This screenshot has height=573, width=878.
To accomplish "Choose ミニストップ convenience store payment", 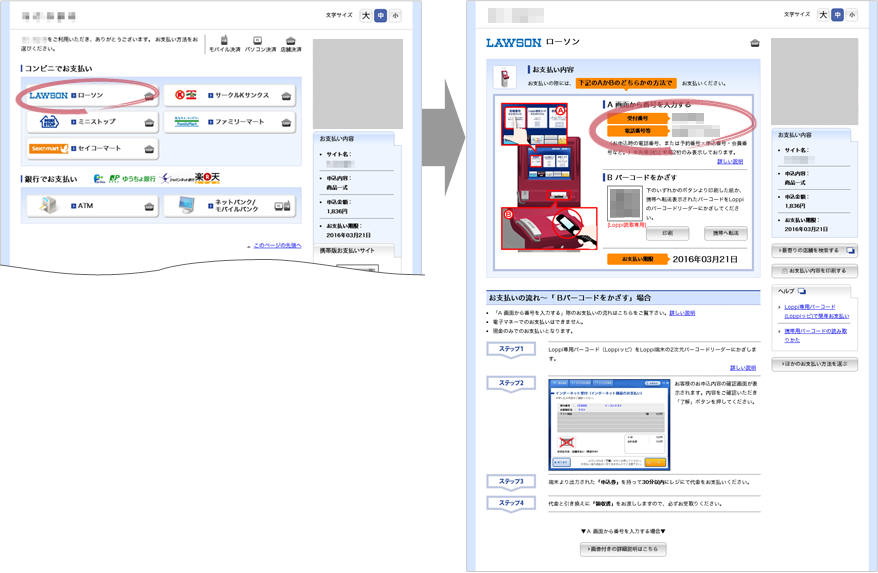I will (x=92, y=122).
